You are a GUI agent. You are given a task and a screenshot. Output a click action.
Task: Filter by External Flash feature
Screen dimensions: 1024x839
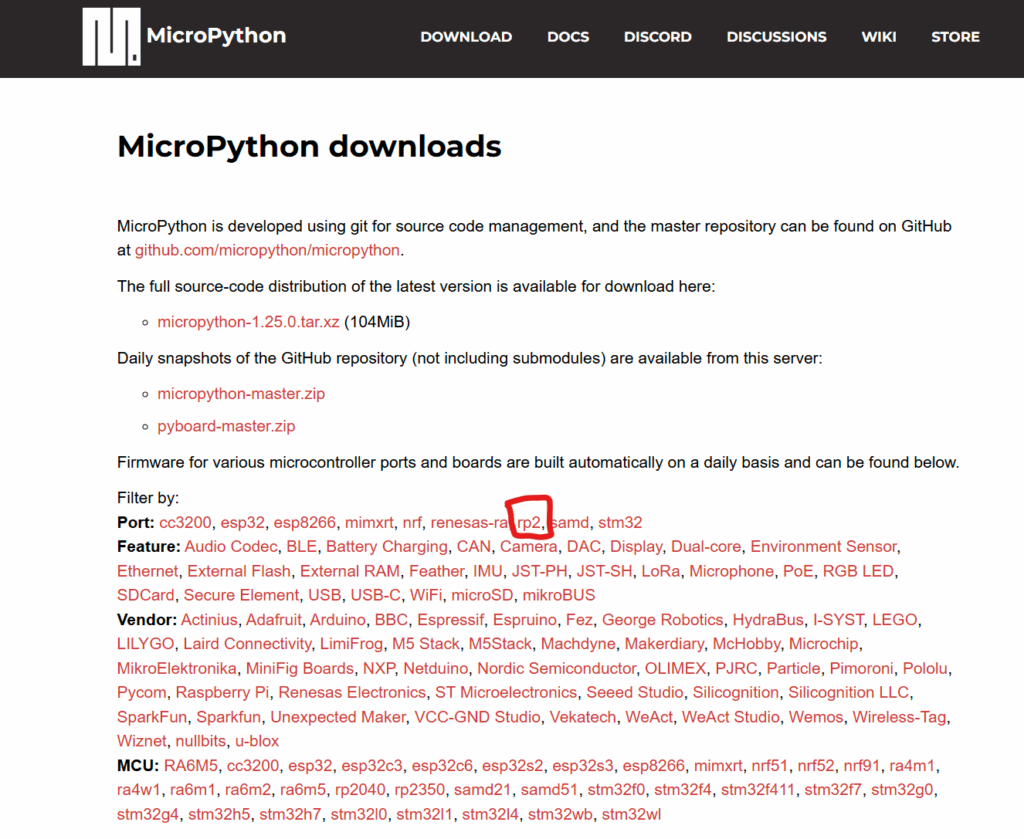[x=239, y=571]
